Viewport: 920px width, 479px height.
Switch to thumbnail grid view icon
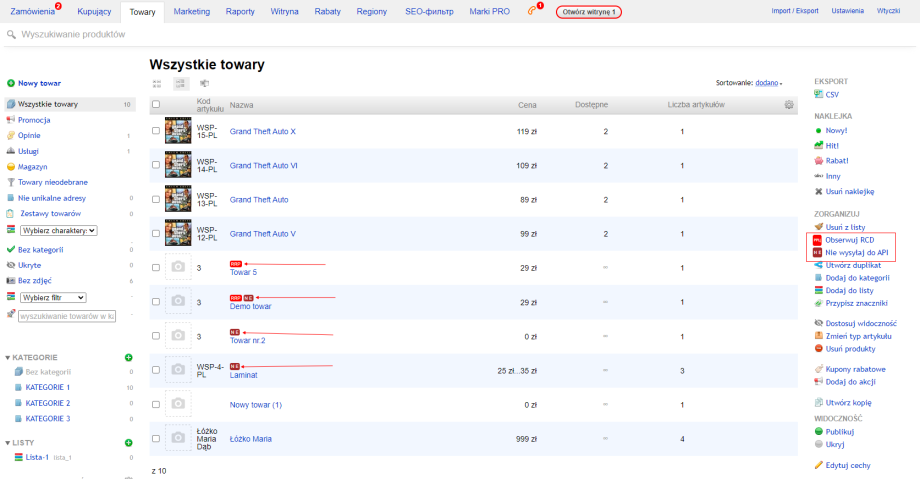[x=157, y=84]
